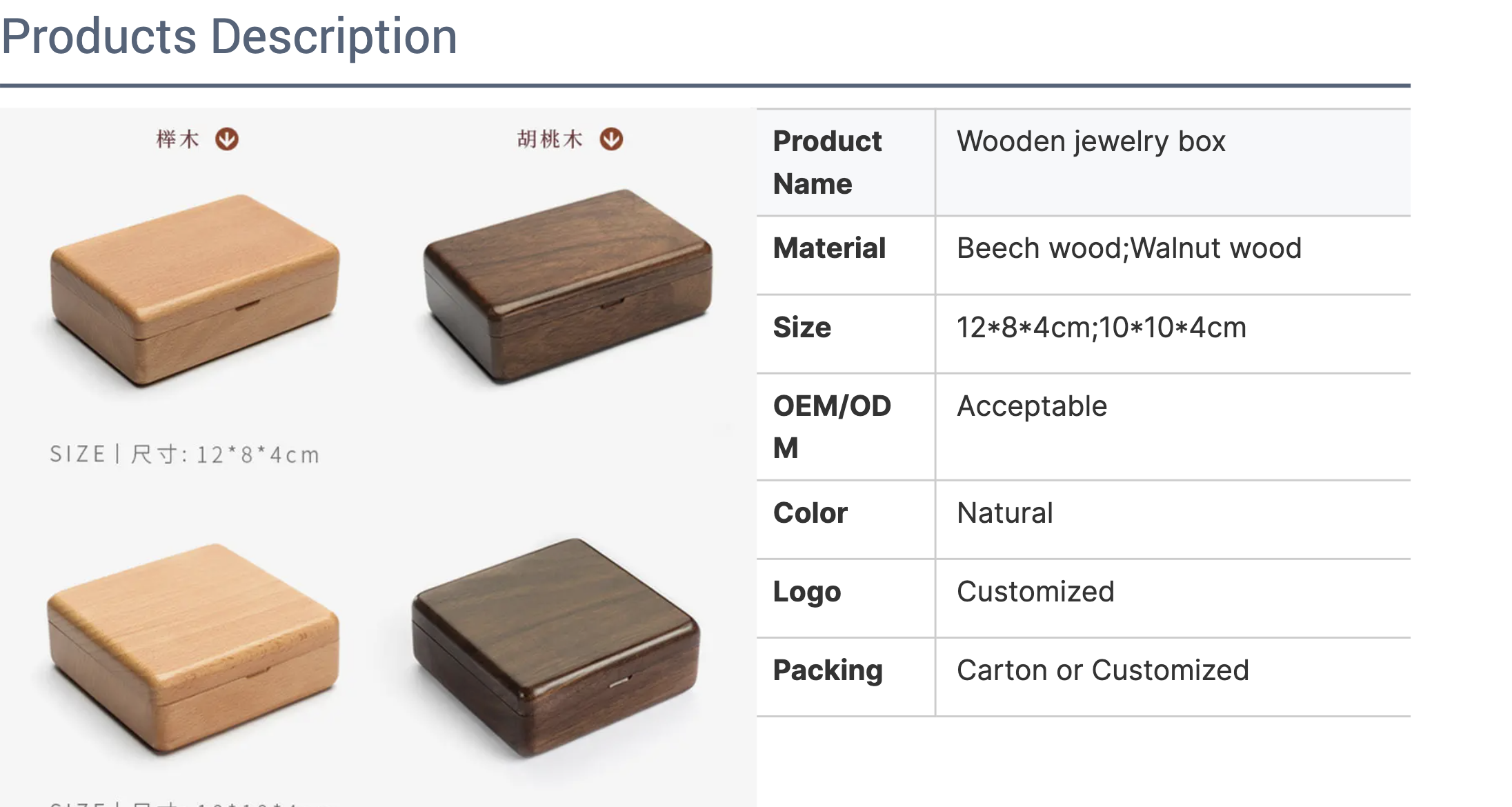Click the Product Name label cell
This screenshot has width=1512, height=807.
pos(846,163)
